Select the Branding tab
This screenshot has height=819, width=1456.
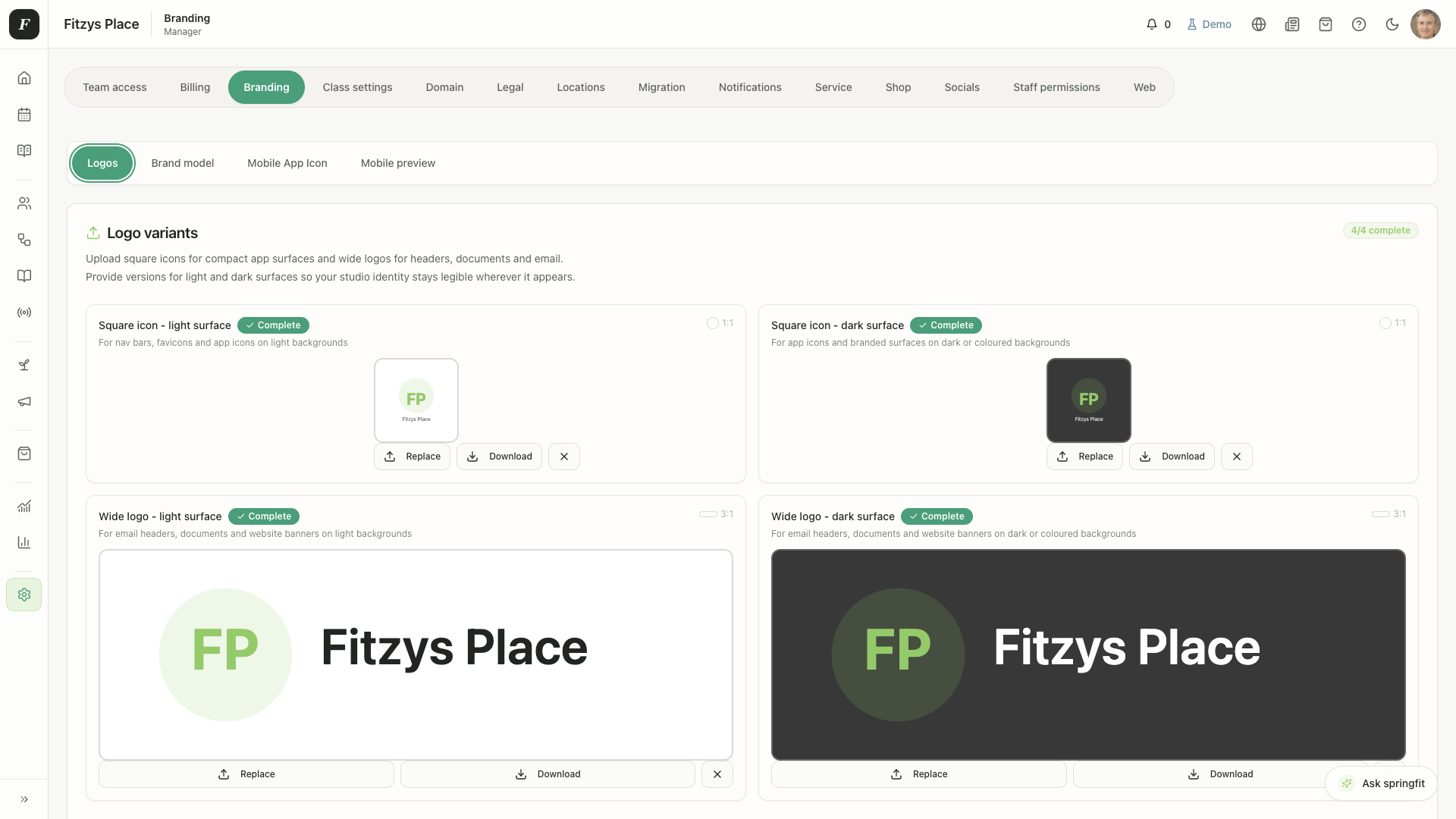point(266,87)
